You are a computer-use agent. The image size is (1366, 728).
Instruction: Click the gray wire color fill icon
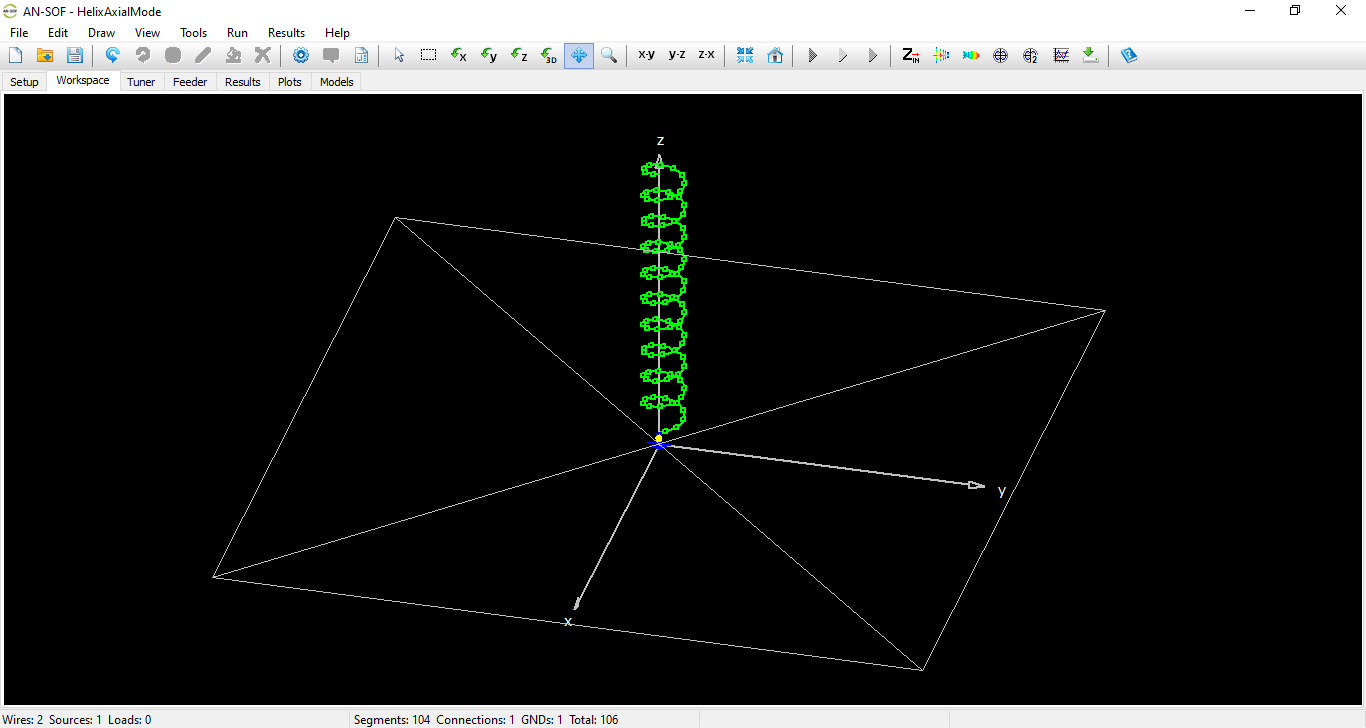pos(232,55)
